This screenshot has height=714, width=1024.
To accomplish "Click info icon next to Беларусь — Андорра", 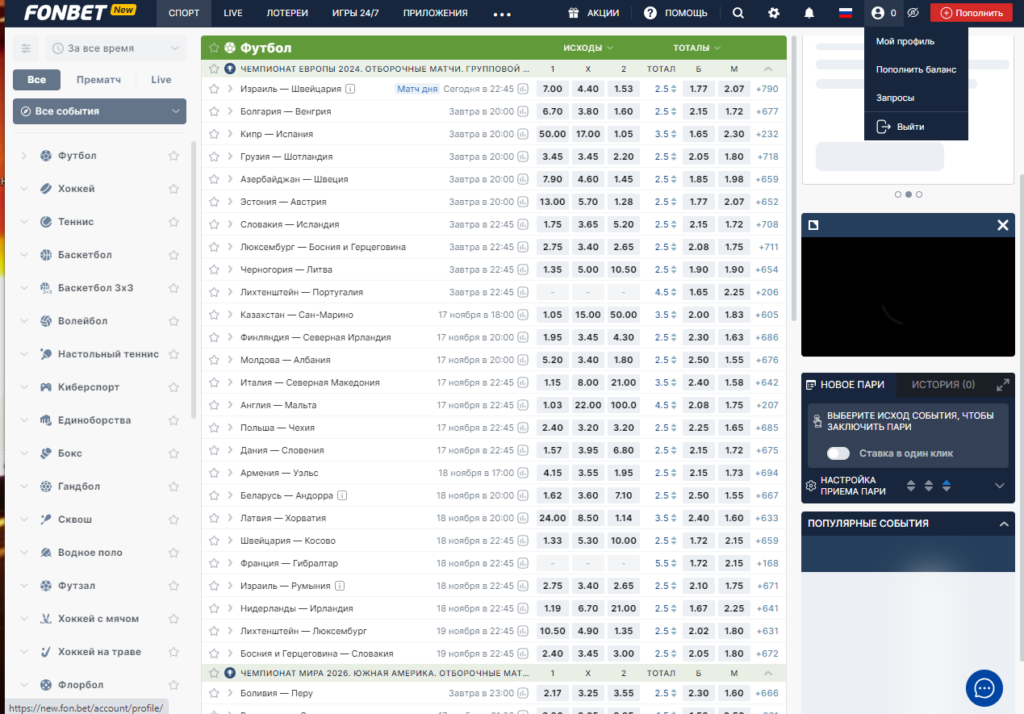I will [x=342, y=495].
